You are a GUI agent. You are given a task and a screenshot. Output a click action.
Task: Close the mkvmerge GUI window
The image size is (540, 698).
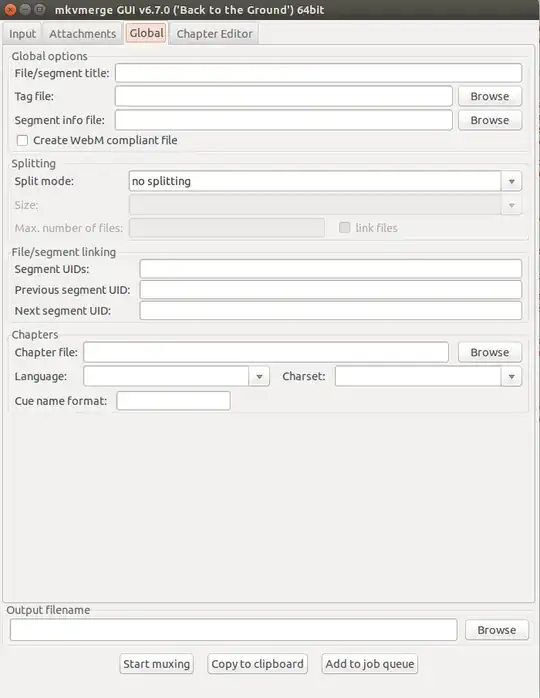coord(10,9)
